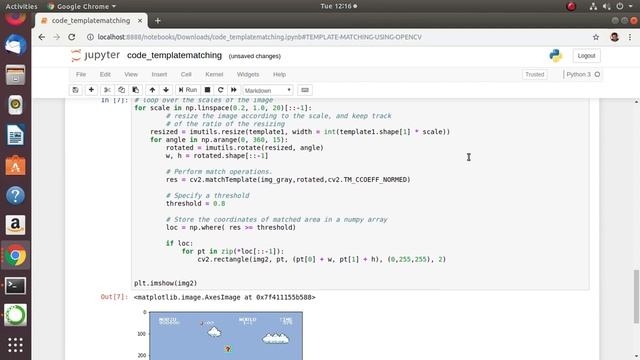Open network indicator in top bar
The image size is (640, 360).
pyautogui.click(x=593, y=6)
